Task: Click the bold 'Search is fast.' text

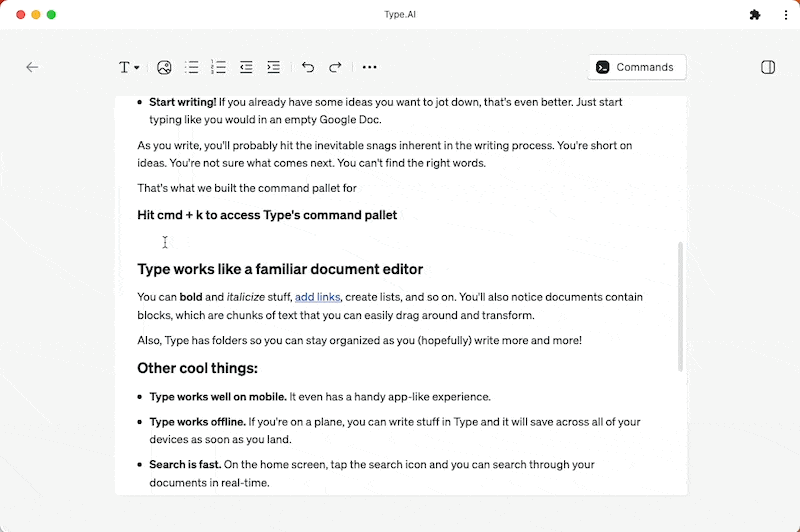Action: 185,465
